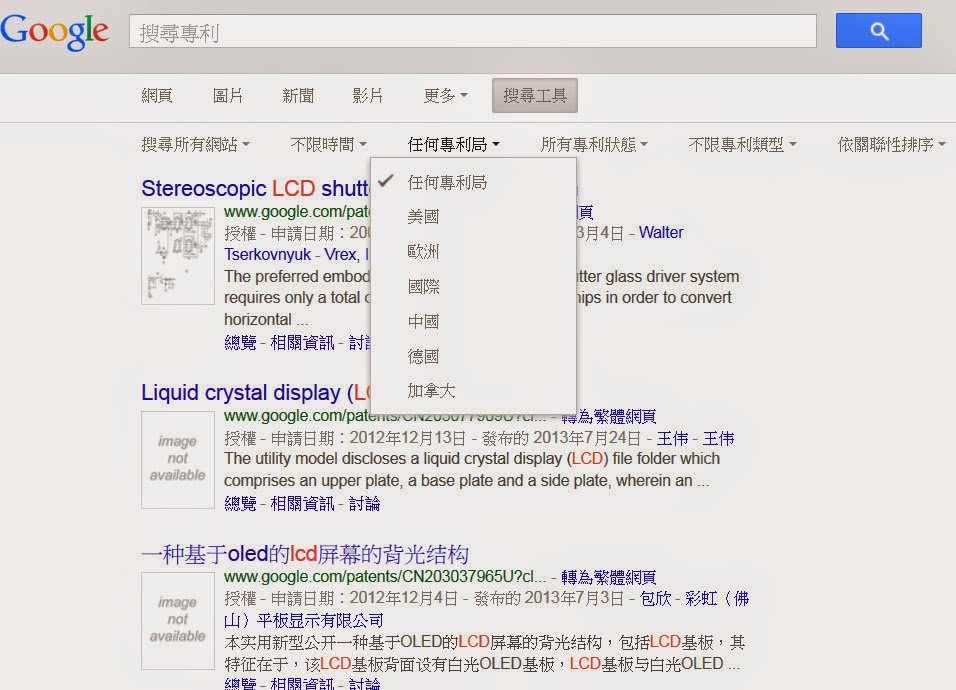956x690 pixels.
Task: Switch to the 新聞 tab
Action: click(298, 96)
